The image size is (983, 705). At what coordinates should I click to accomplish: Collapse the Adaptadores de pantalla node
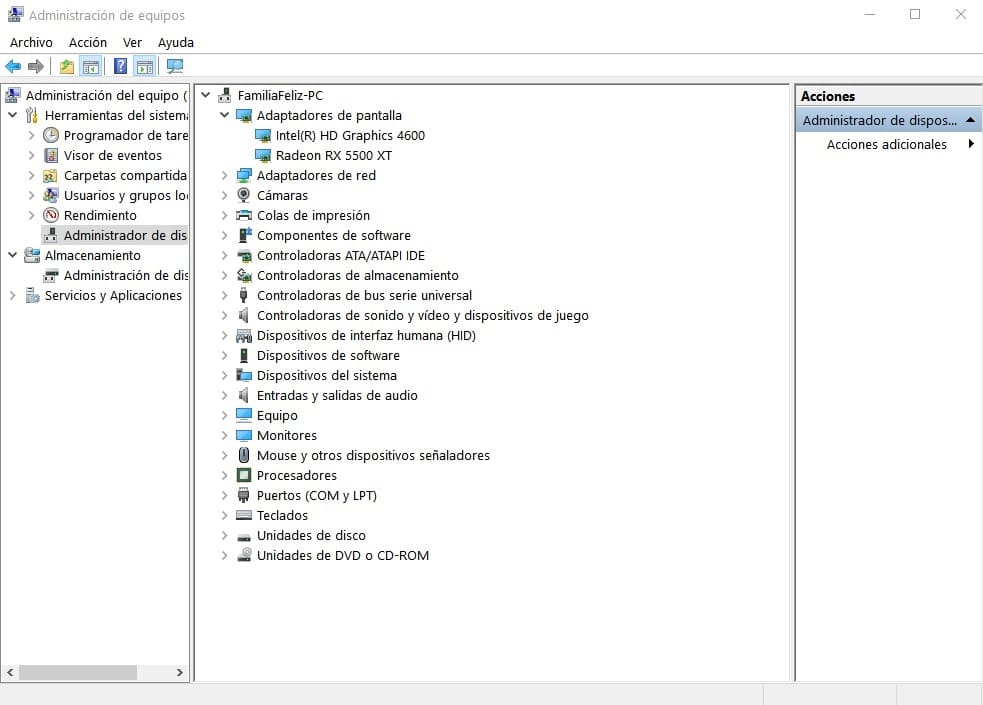pos(225,115)
